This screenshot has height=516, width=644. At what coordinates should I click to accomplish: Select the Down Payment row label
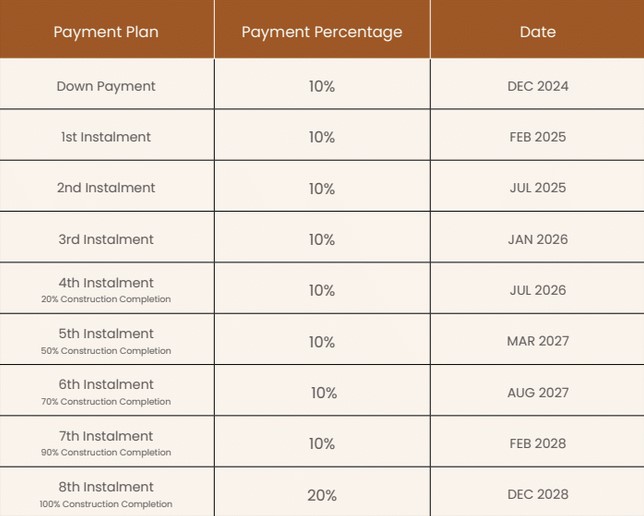pyautogui.click(x=106, y=86)
